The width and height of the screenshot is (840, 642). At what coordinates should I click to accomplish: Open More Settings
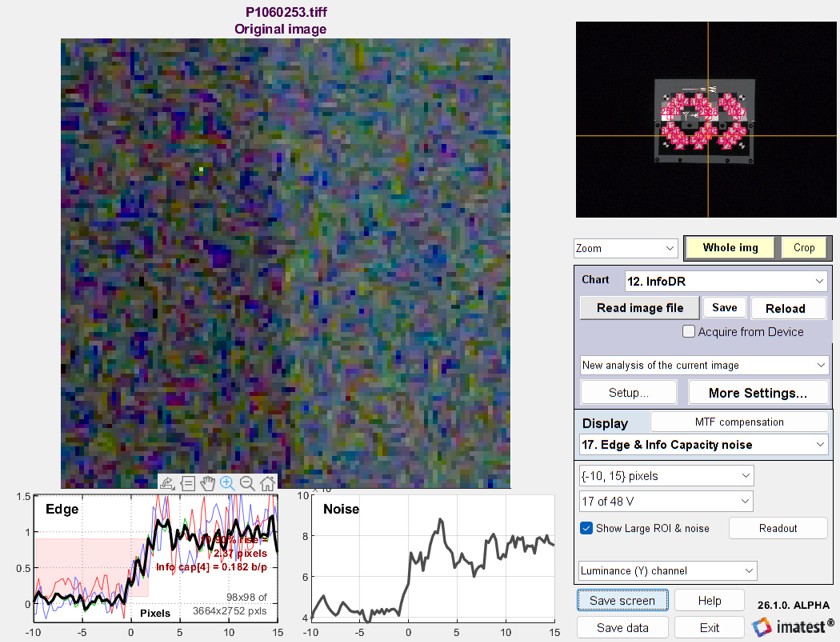click(757, 393)
